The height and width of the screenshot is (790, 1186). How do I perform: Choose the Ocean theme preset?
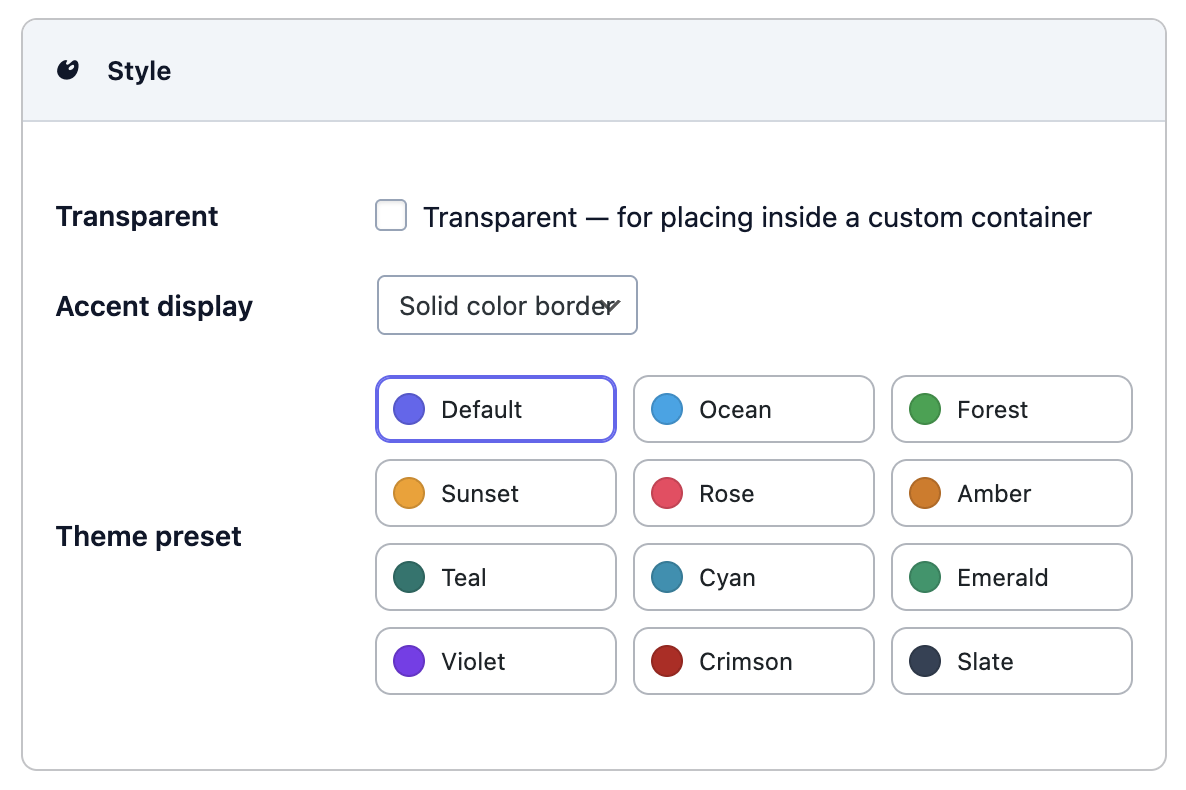pos(753,409)
